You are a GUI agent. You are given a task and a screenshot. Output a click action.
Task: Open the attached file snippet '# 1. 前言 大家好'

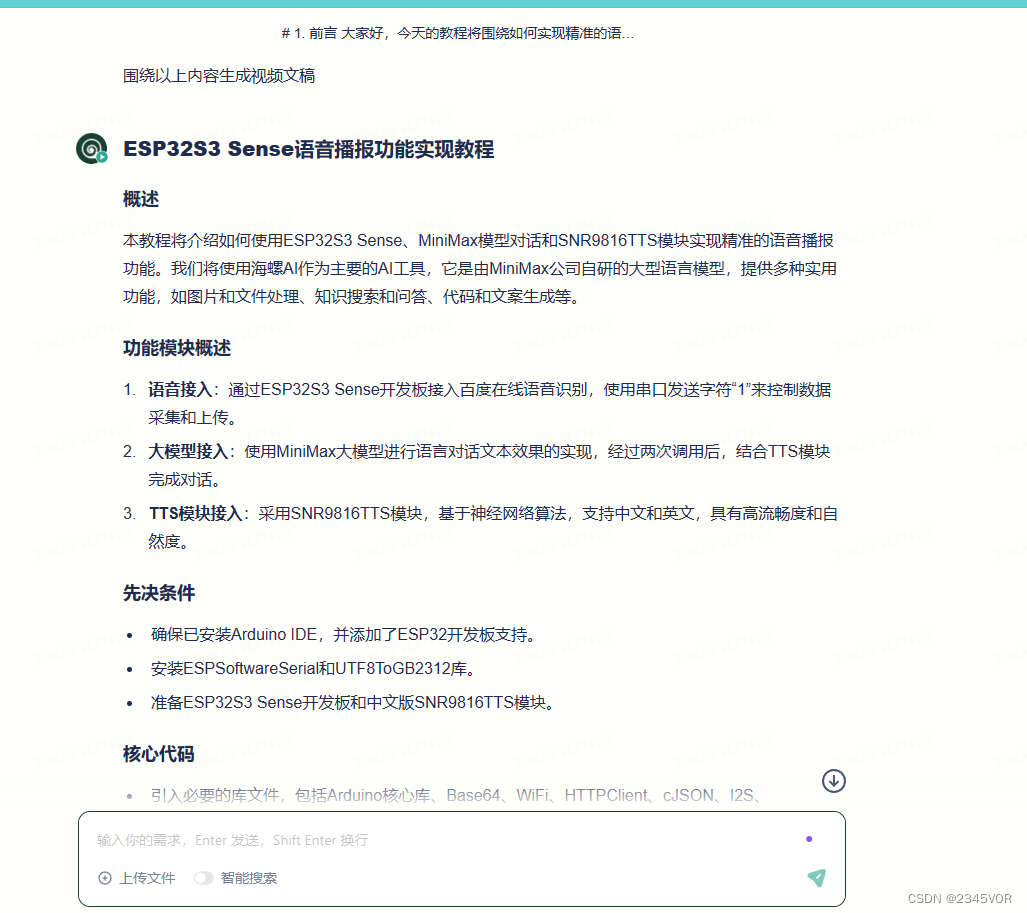click(458, 33)
